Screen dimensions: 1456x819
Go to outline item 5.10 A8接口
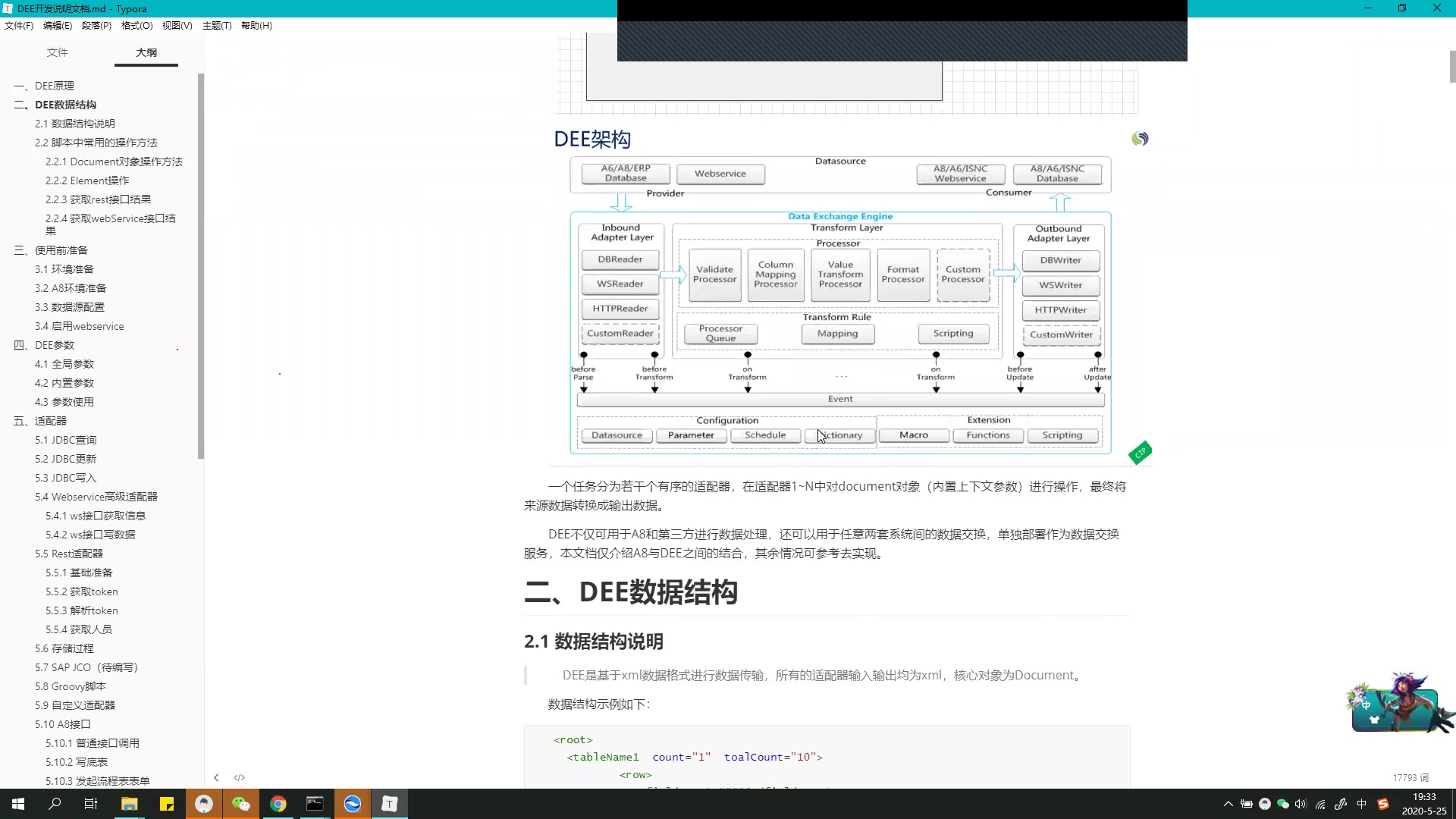click(x=62, y=724)
